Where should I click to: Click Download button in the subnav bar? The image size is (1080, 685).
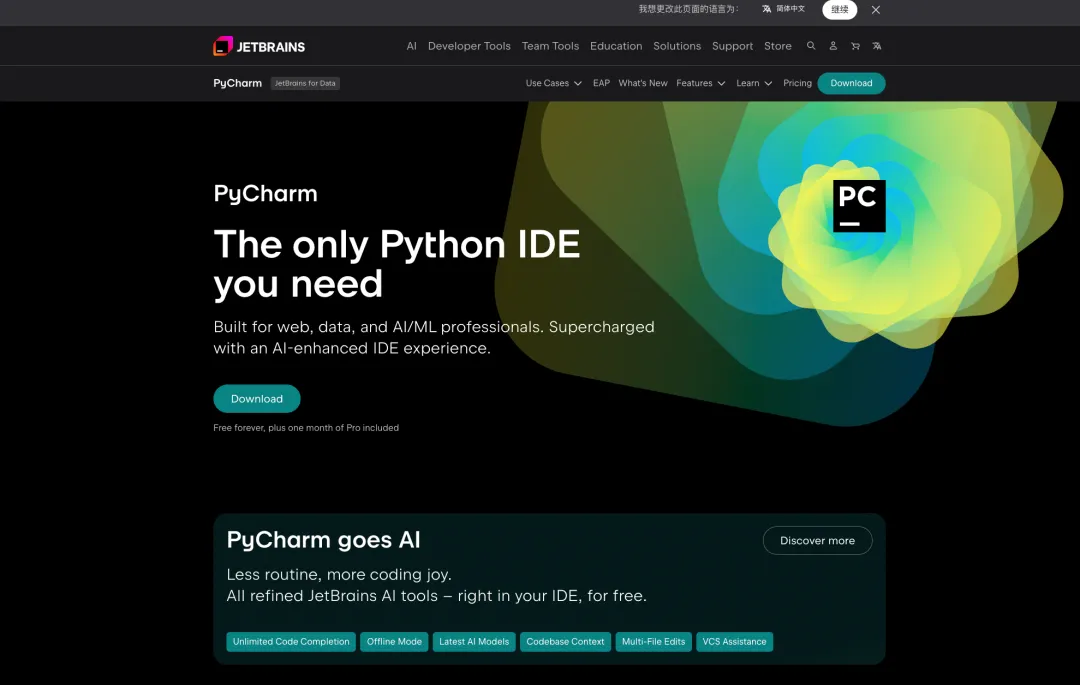pos(851,83)
